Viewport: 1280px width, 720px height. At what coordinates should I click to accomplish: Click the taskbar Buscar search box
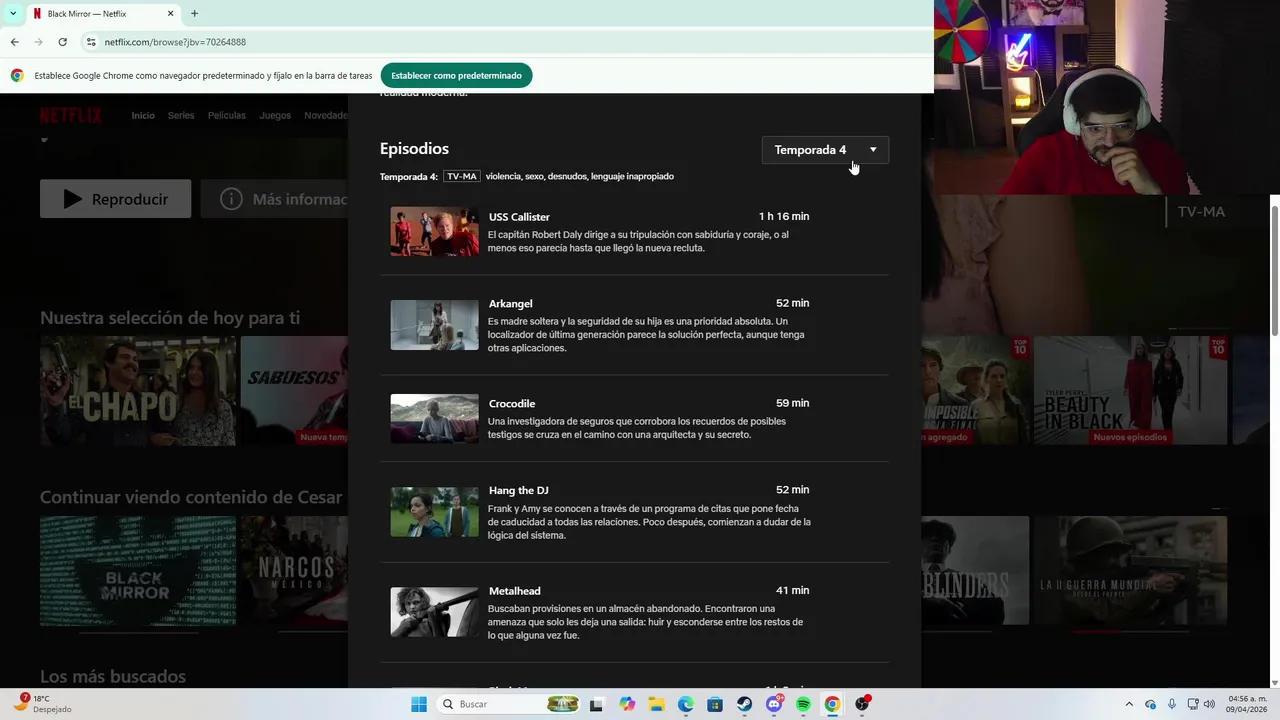click(x=510, y=704)
